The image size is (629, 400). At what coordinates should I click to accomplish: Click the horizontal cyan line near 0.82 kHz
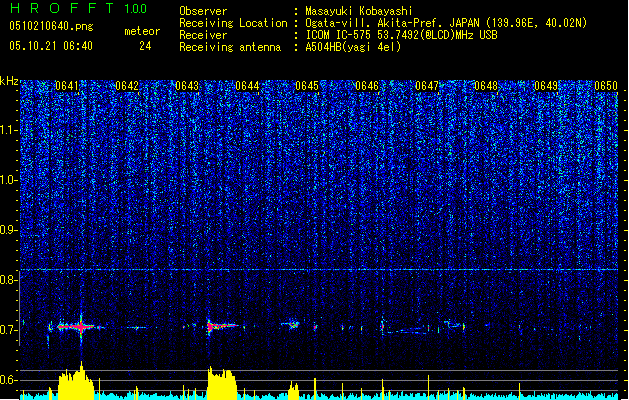319,270
